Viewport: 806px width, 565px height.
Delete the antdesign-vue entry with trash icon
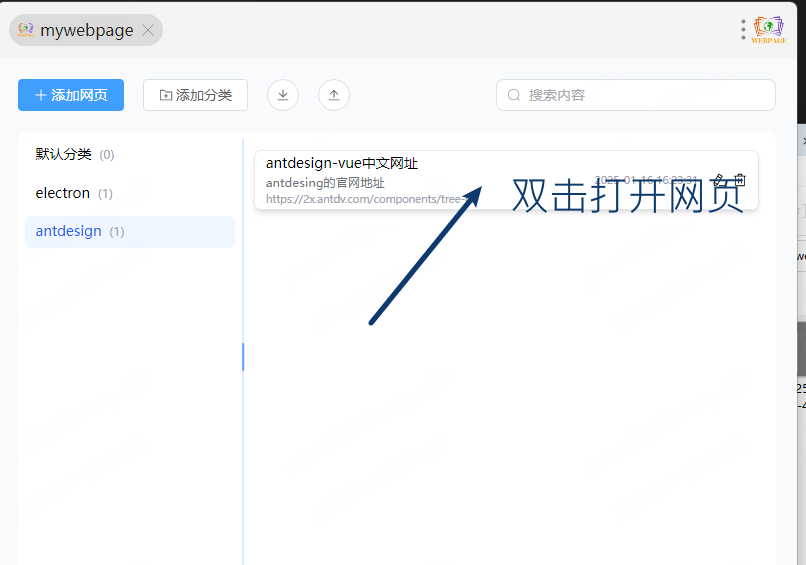pyautogui.click(x=740, y=180)
